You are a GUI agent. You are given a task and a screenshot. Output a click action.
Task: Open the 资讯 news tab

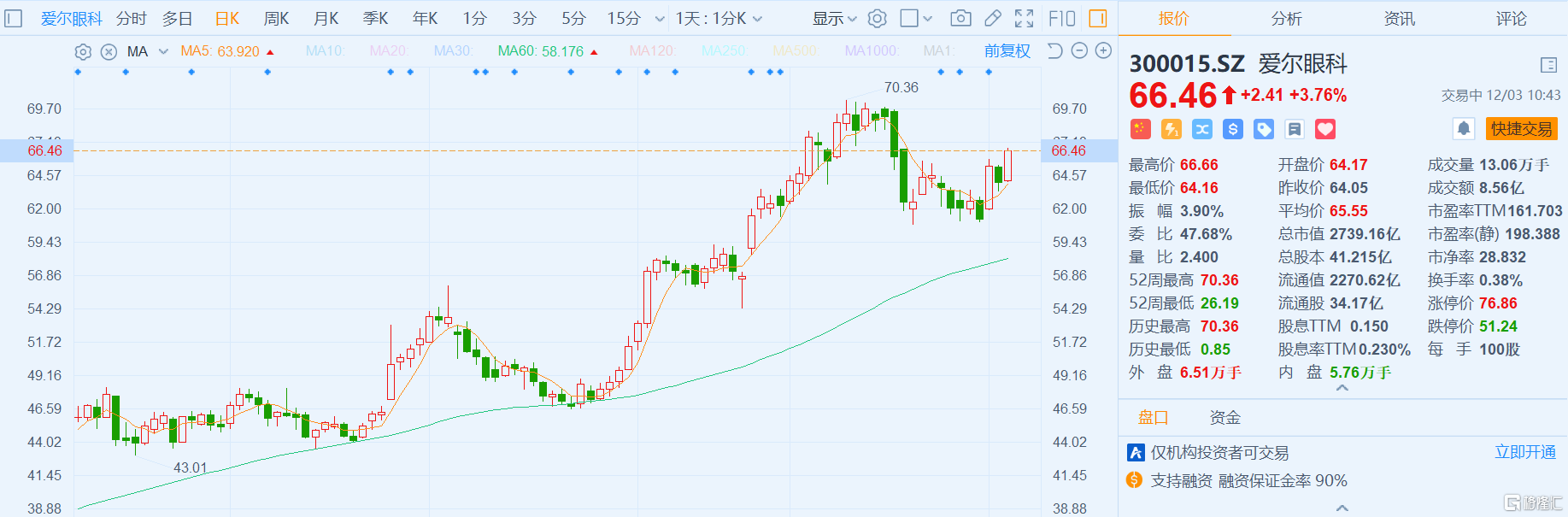point(1400,18)
